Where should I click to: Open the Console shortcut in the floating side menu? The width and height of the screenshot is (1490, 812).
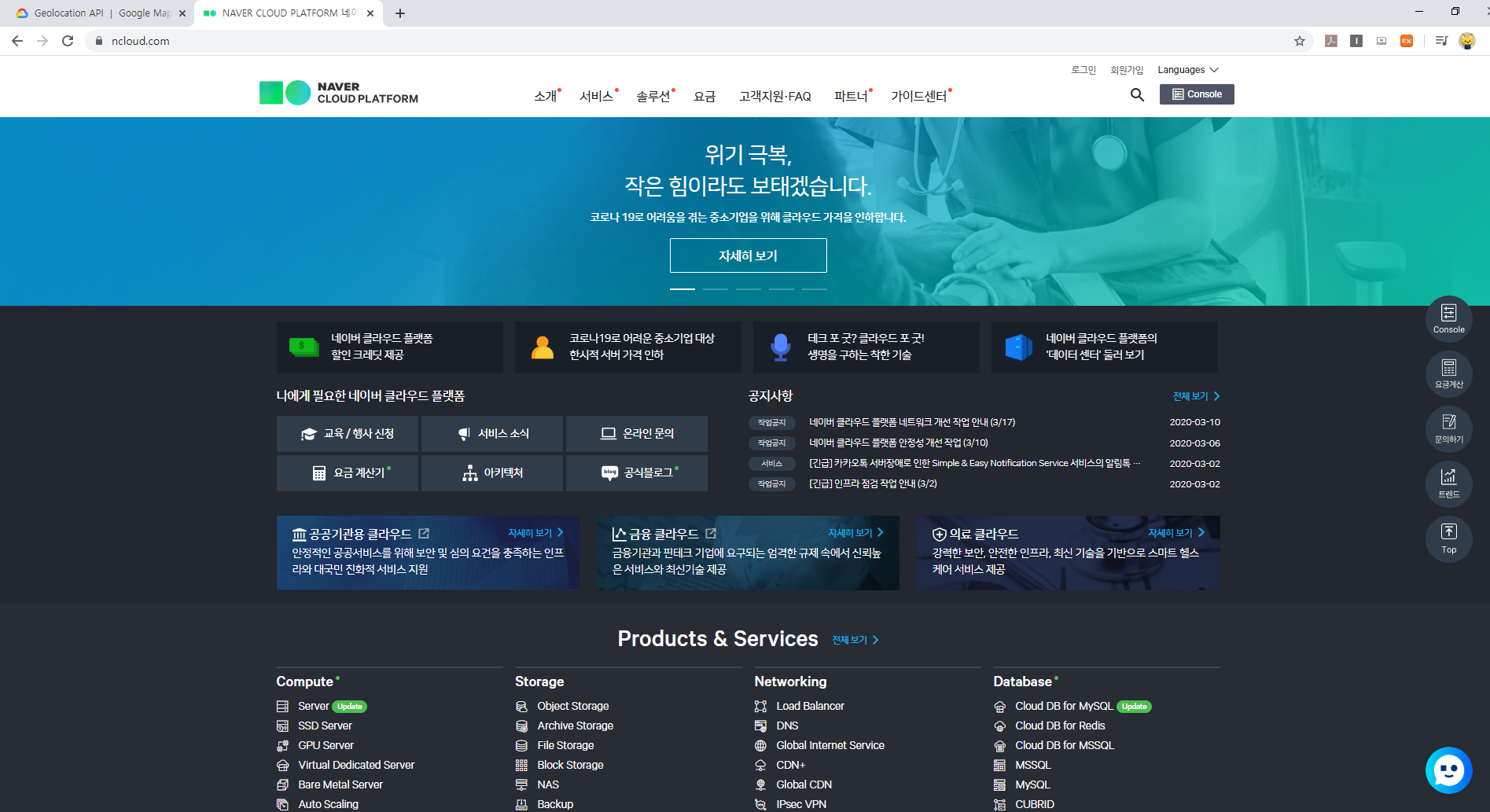1448,318
